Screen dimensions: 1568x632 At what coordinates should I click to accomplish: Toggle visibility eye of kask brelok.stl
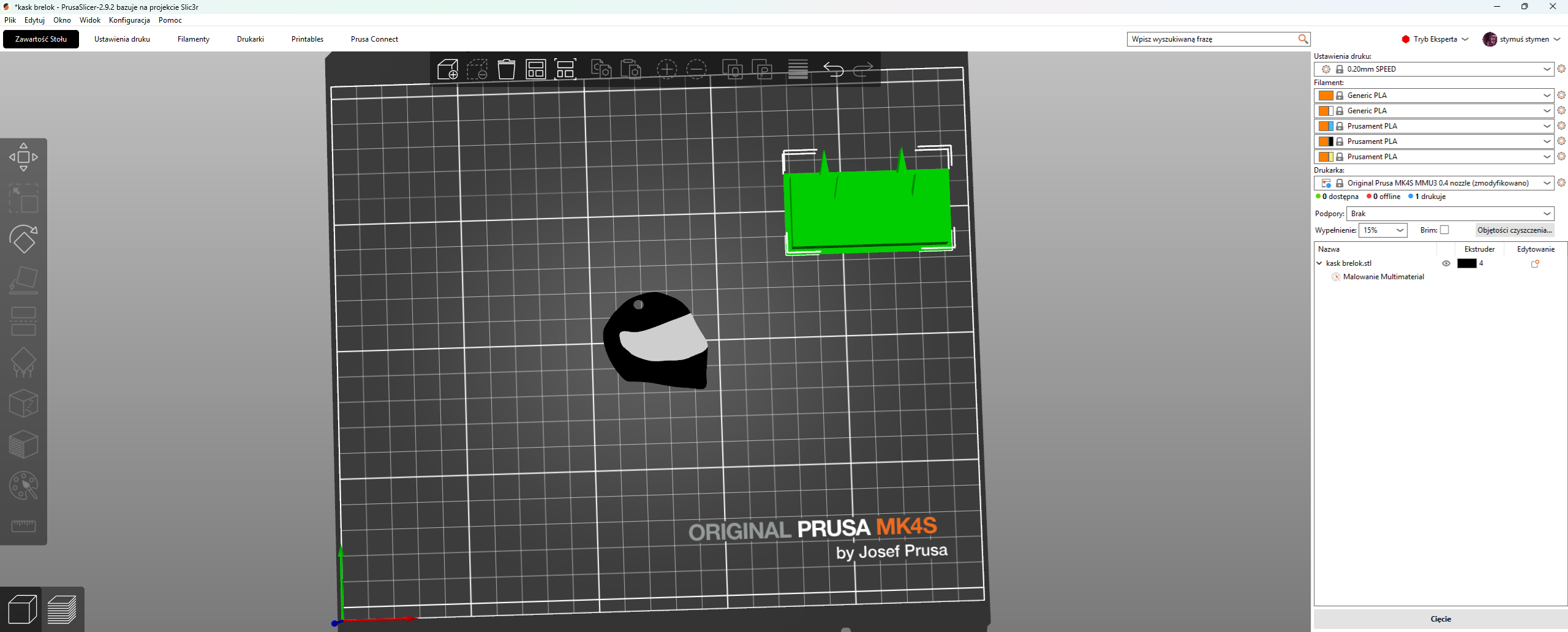coord(1446,263)
